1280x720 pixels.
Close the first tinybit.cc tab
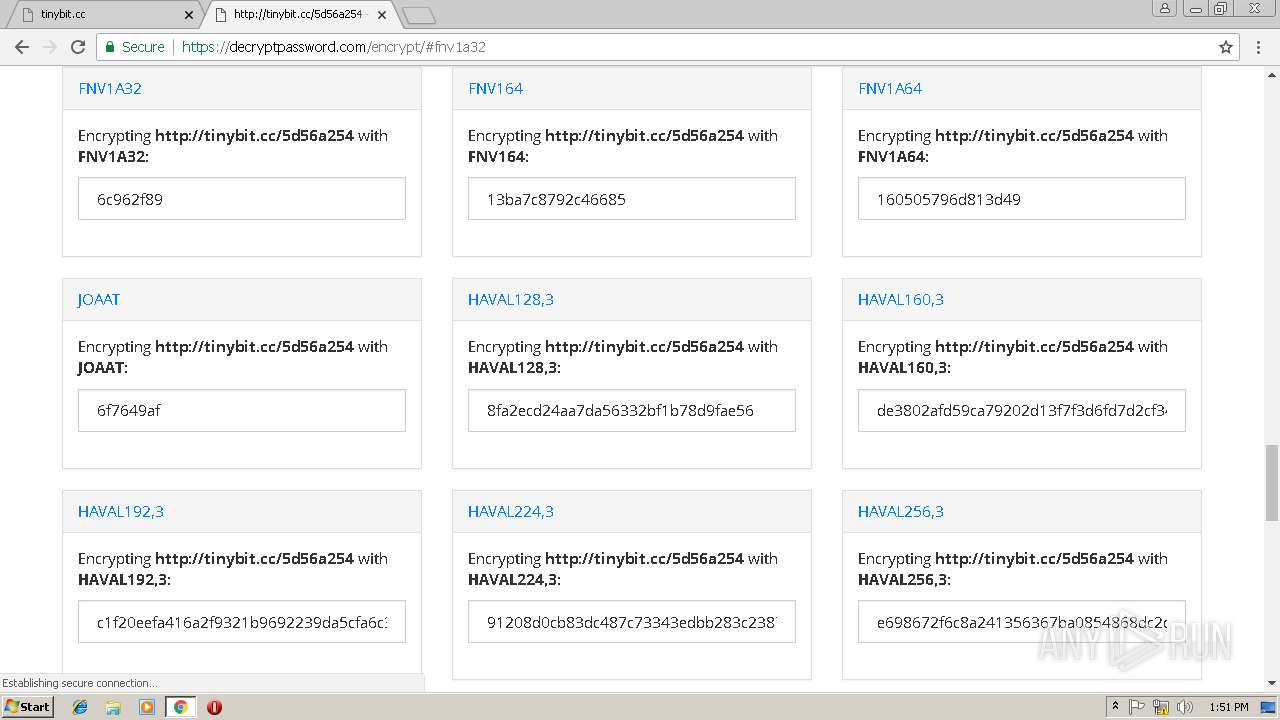(189, 15)
